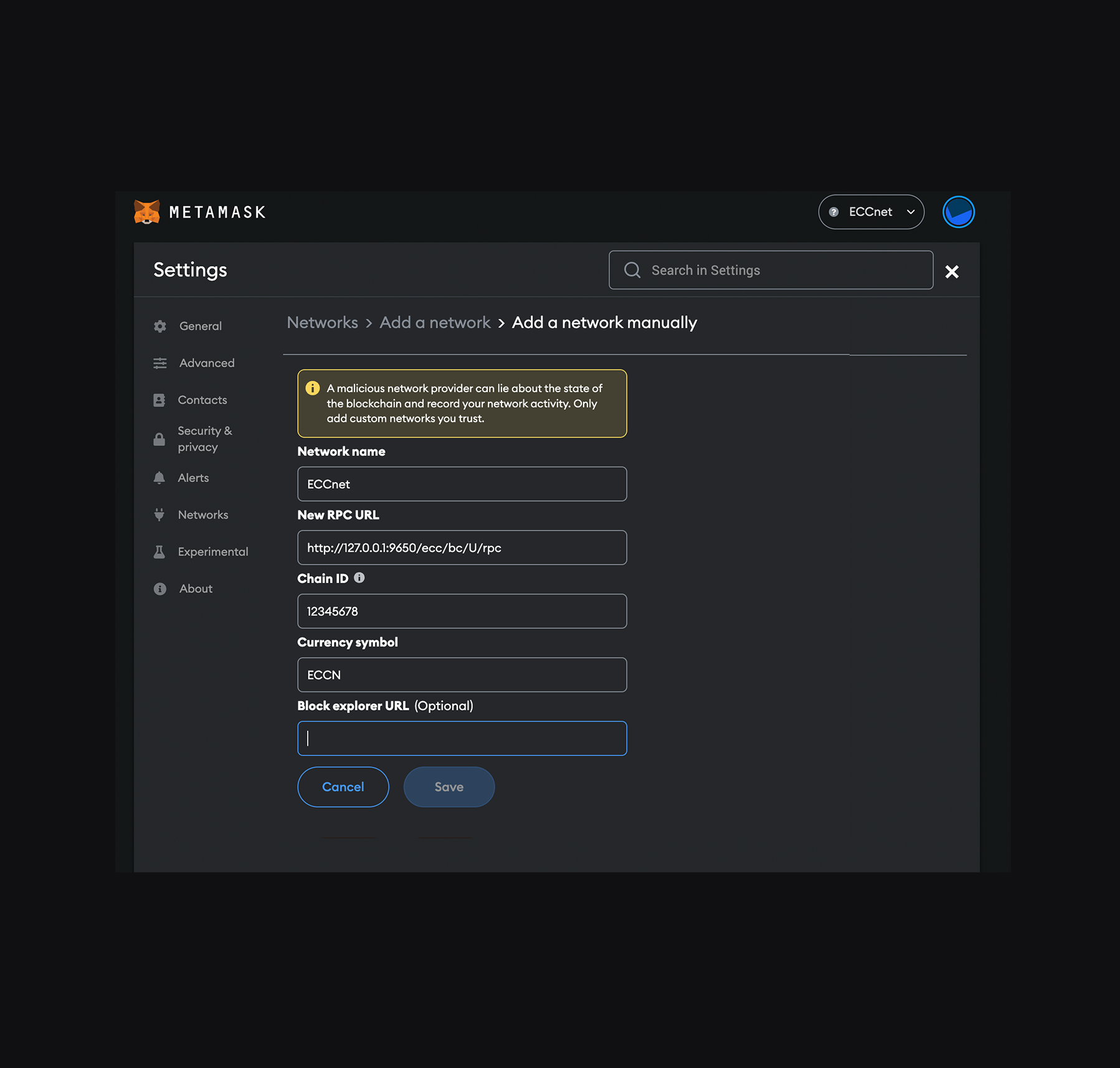
Task: Open Experimental settings tab
Action: point(199,551)
